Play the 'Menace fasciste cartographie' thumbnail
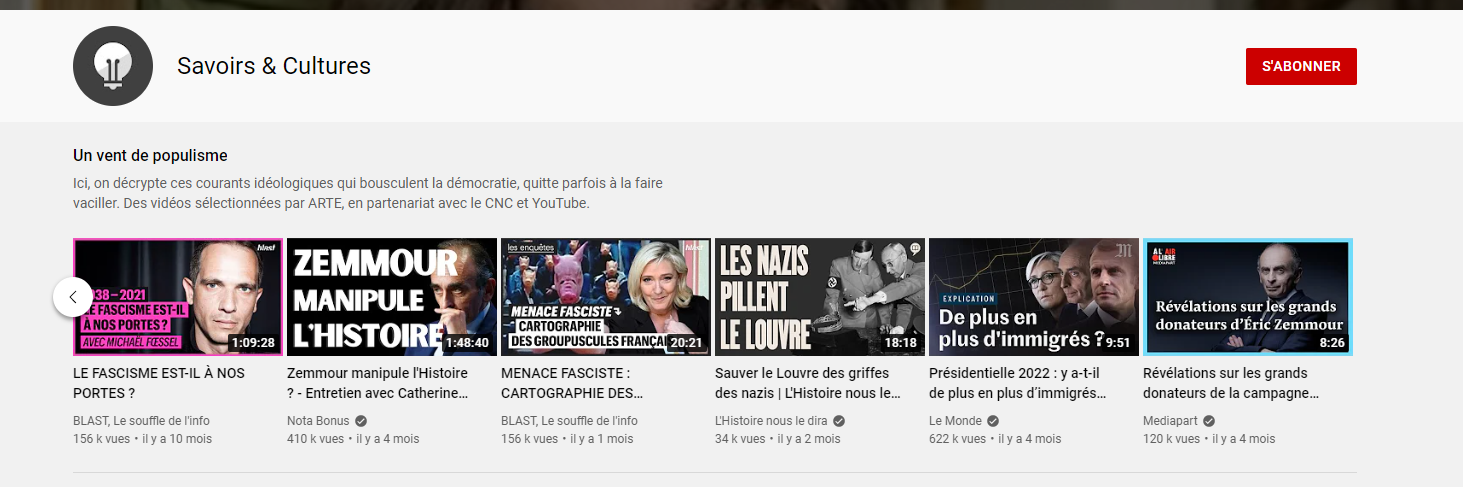Viewport: 1463px width, 487px height. tap(606, 297)
